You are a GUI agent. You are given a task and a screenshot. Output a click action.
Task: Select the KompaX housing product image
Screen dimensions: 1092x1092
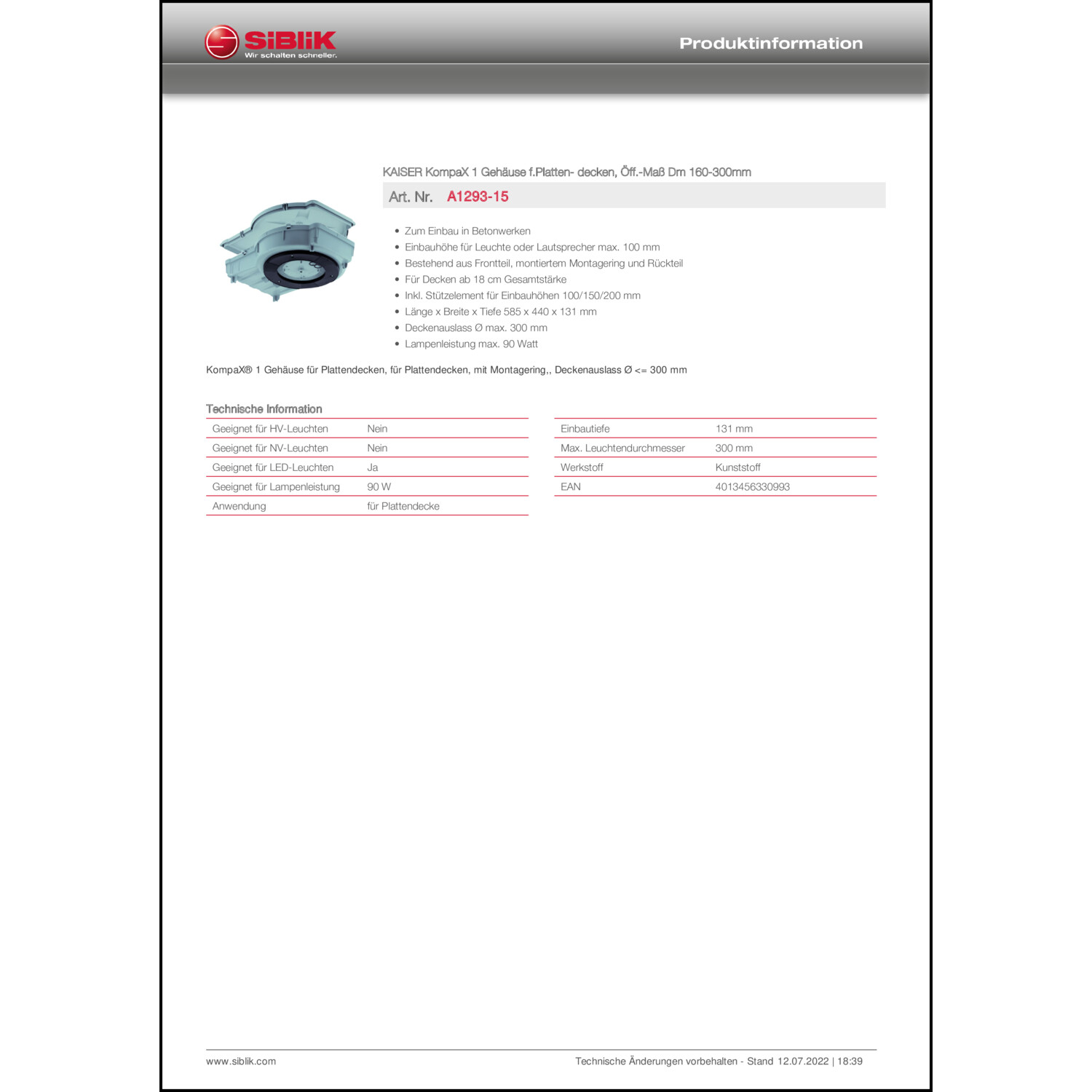tap(288, 250)
